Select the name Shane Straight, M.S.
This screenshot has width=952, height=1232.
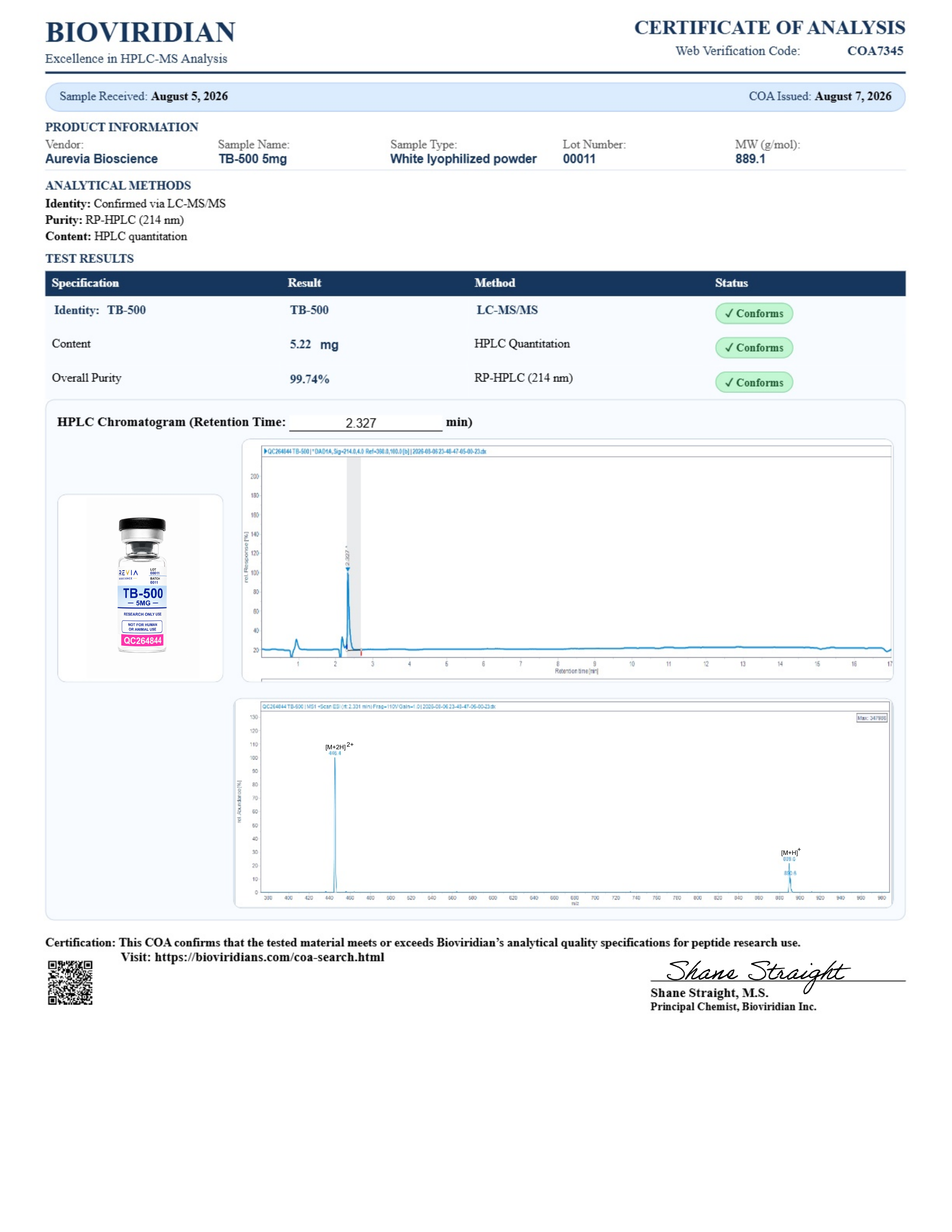(709, 993)
